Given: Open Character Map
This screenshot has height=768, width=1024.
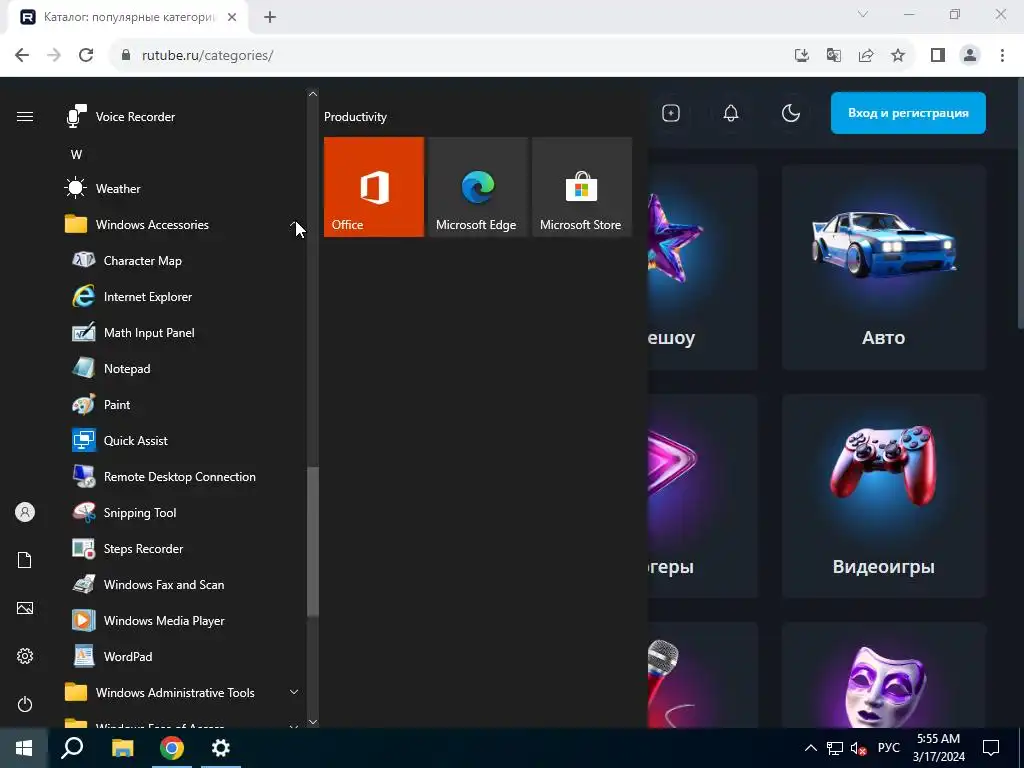Looking at the screenshot, I should pyautogui.click(x=183, y=261).
